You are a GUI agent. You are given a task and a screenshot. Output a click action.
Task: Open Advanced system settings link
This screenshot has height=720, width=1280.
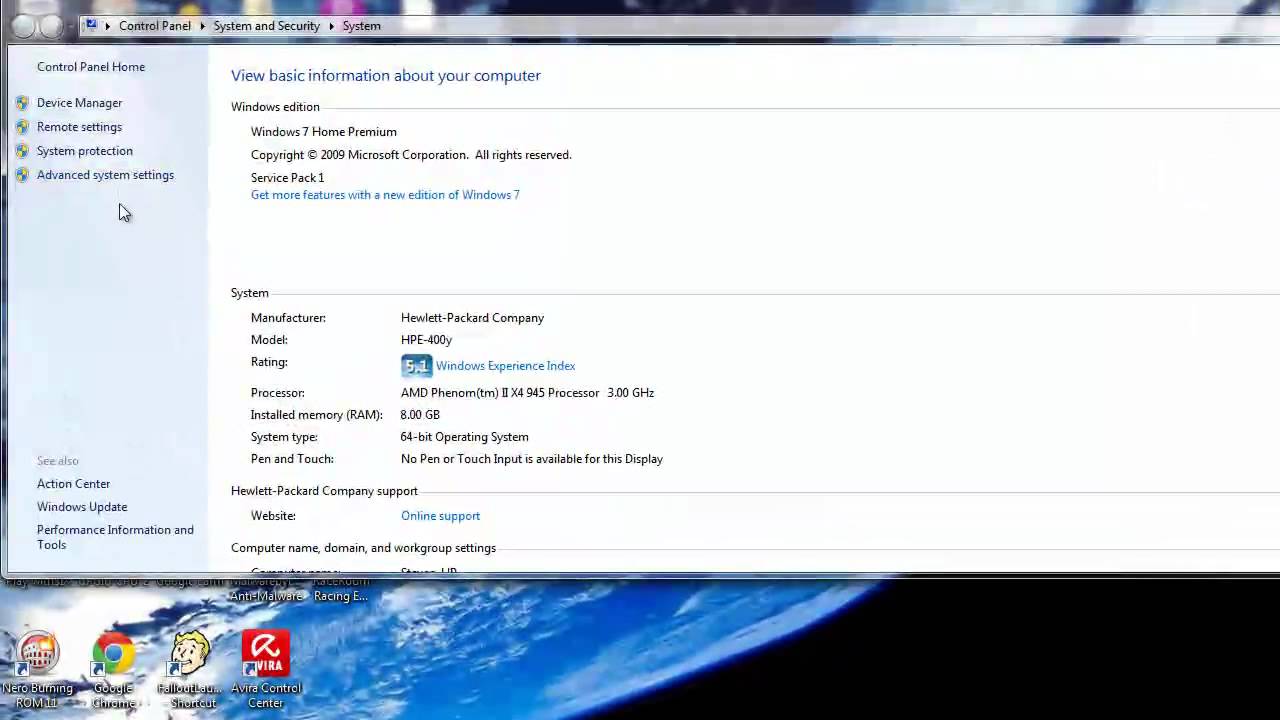pyautogui.click(x=105, y=175)
